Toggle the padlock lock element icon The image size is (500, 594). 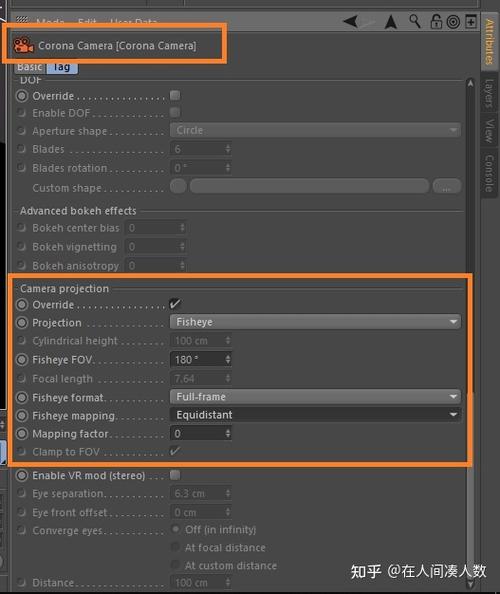[x=436, y=22]
